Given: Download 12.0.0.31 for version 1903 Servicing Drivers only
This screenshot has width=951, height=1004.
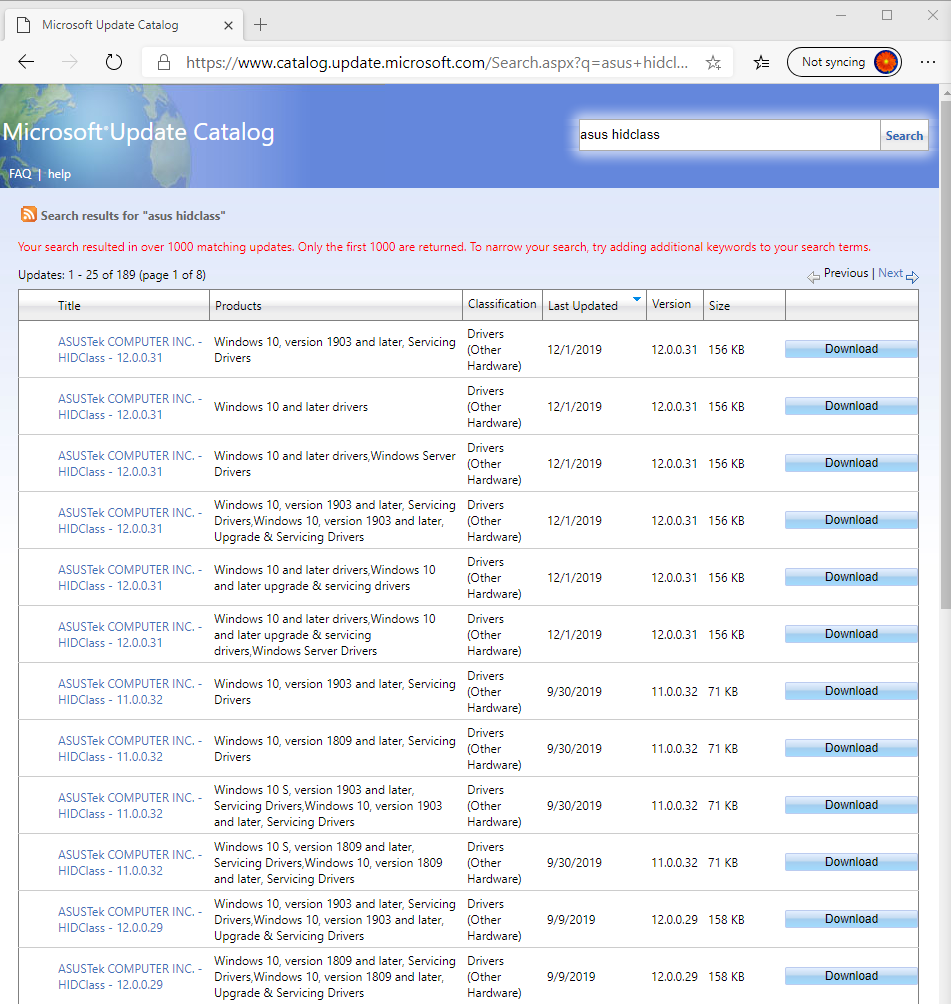Looking at the screenshot, I should pos(851,349).
